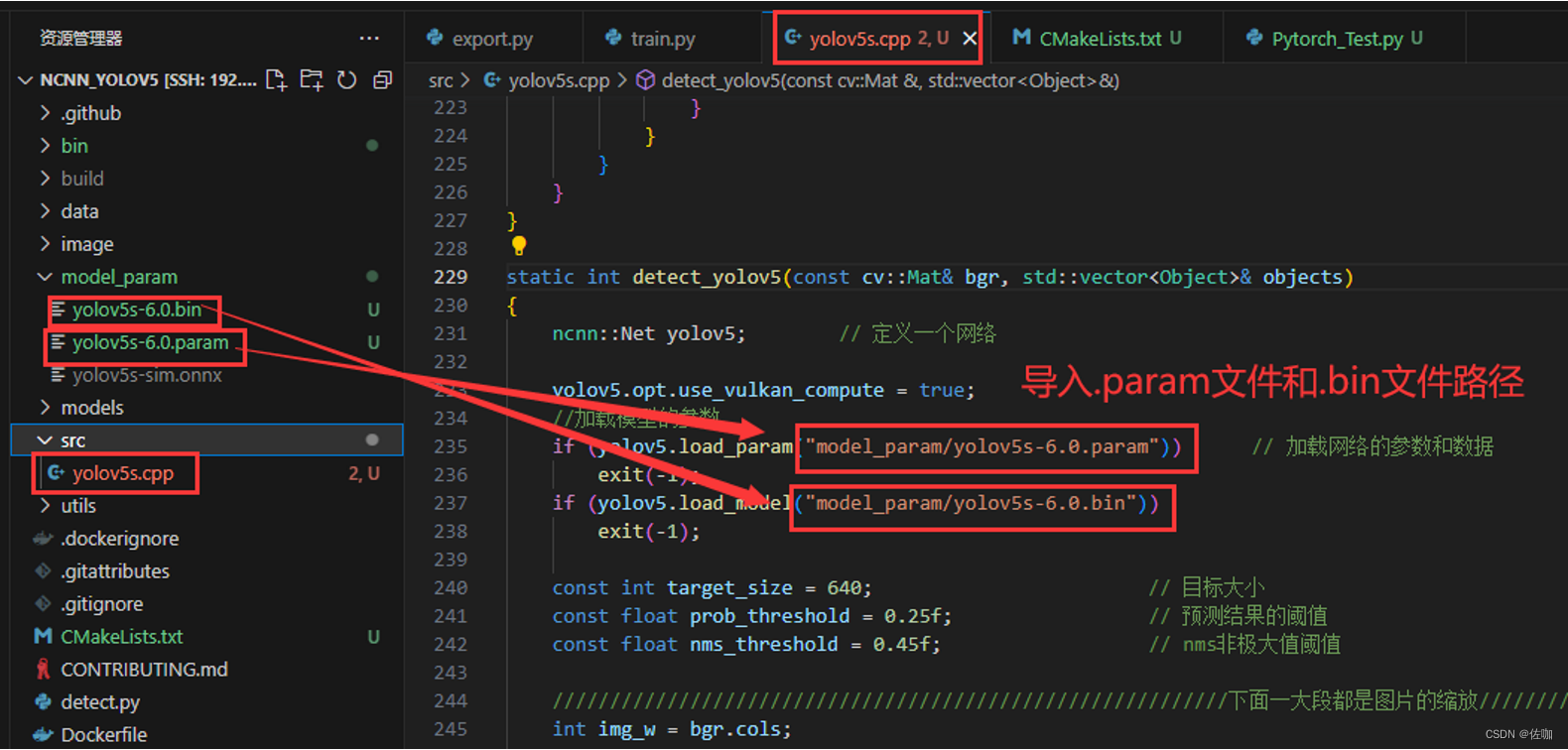This screenshot has width=1568, height=750.
Task: Expand the build folder
Action: pos(45,179)
